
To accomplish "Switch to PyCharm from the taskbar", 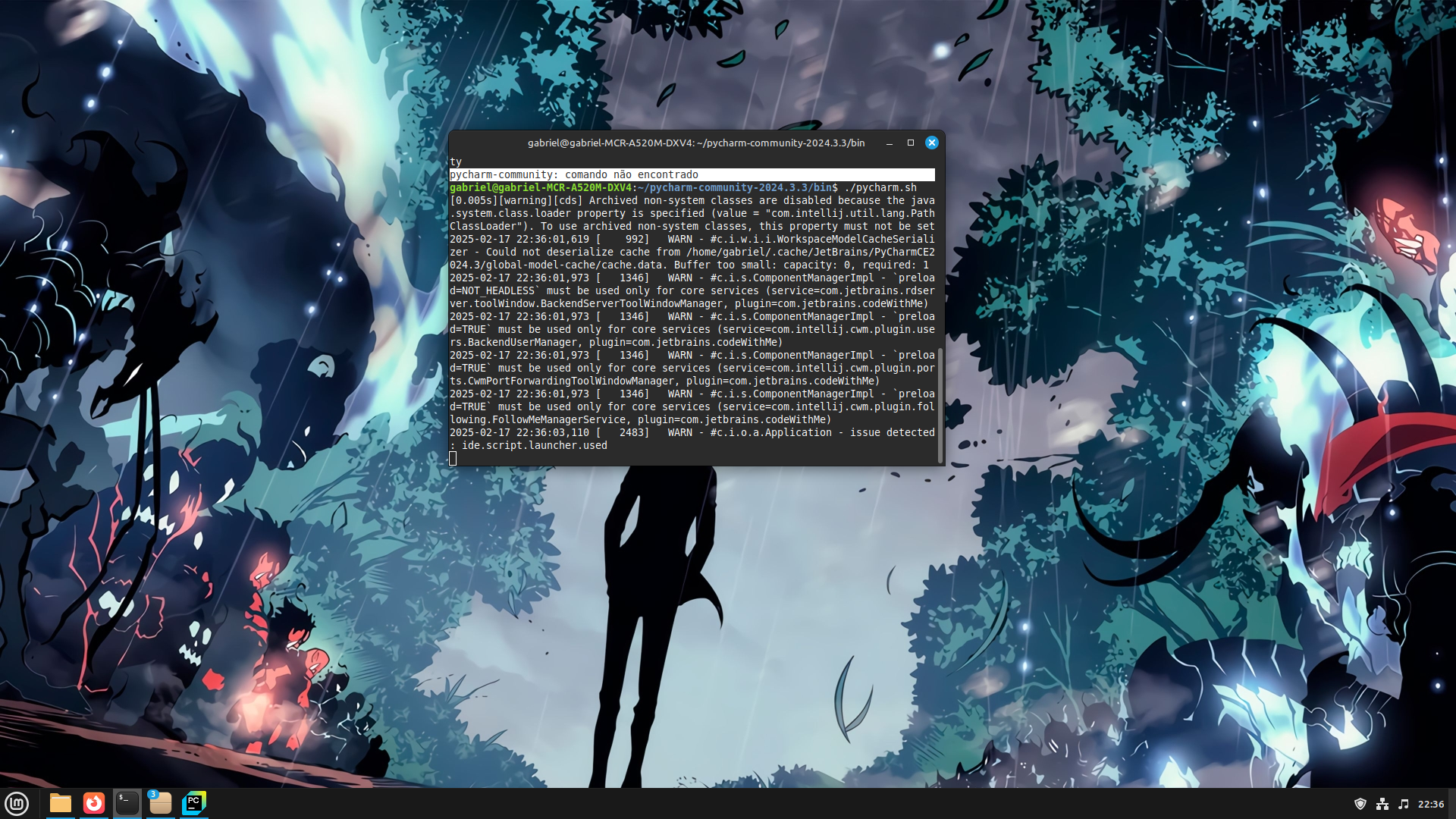I will click(194, 803).
